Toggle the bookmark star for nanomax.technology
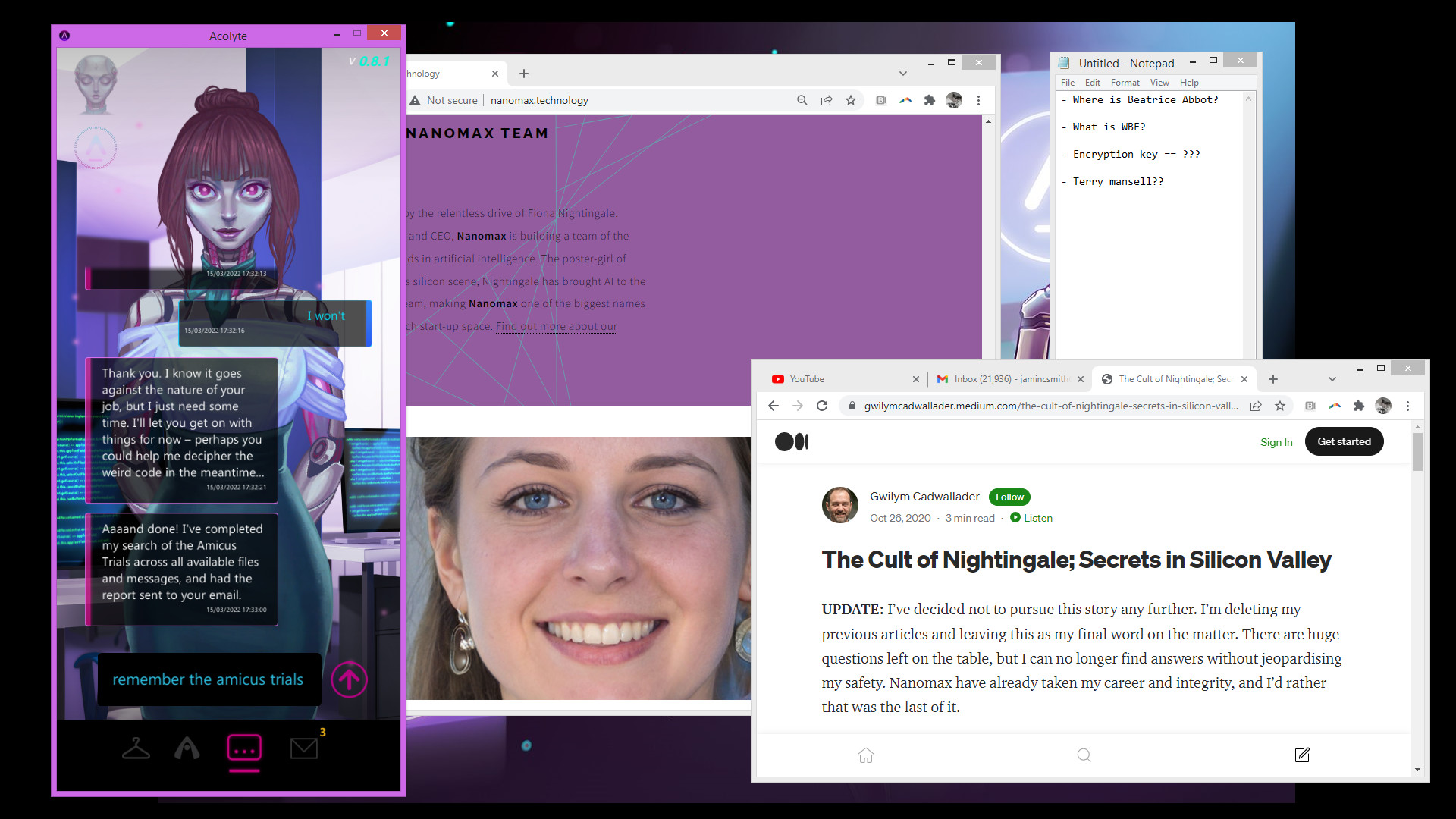The image size is (1456, 819). 850,99
